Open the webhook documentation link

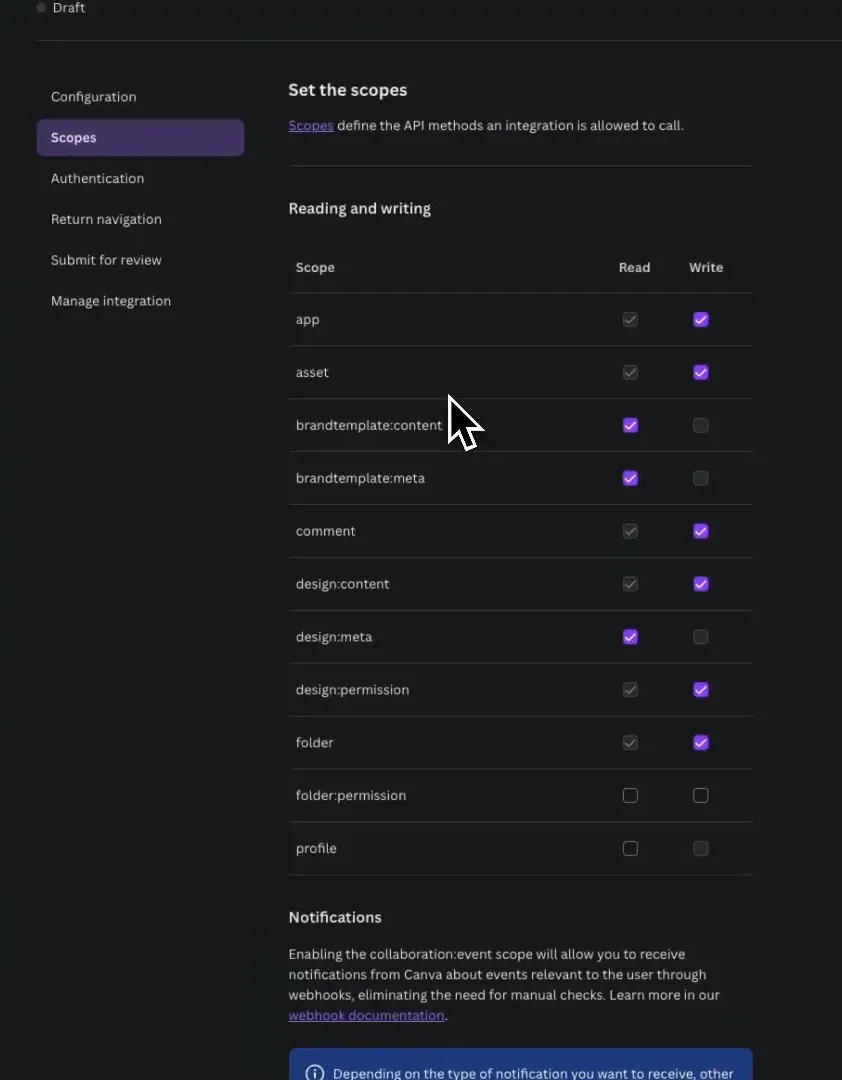367,1015
